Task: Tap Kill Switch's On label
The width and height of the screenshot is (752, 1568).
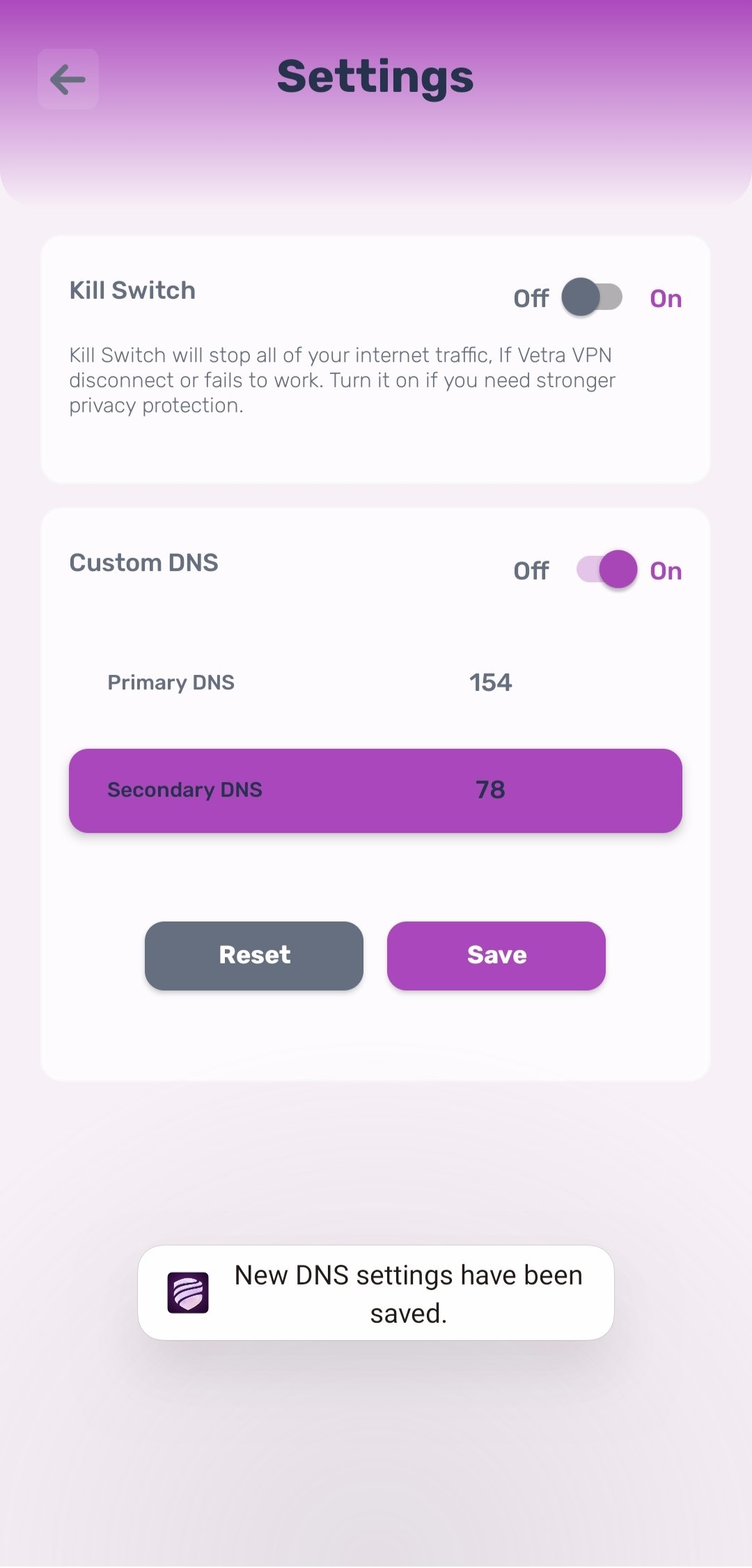Action: click(x=666, y=299)
